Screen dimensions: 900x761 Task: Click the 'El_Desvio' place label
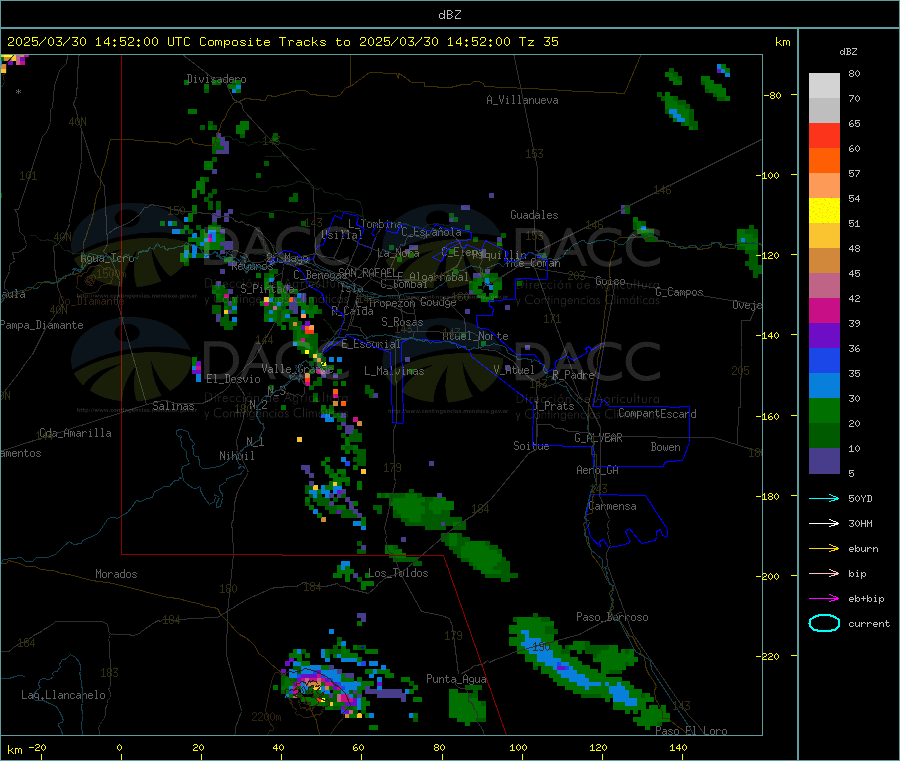coord(233,379)
